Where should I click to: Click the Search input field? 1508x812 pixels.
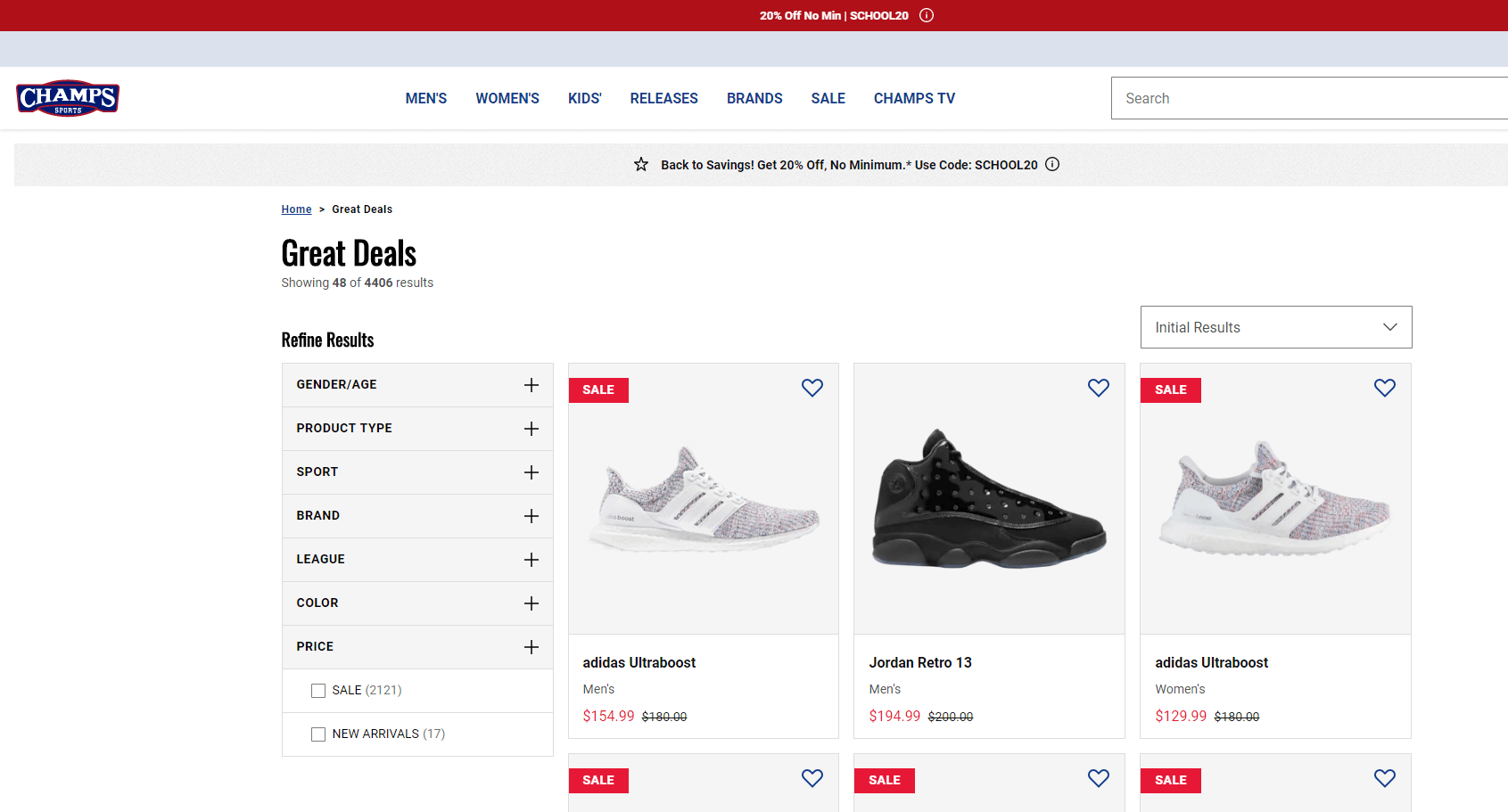tap(1309, 98)
